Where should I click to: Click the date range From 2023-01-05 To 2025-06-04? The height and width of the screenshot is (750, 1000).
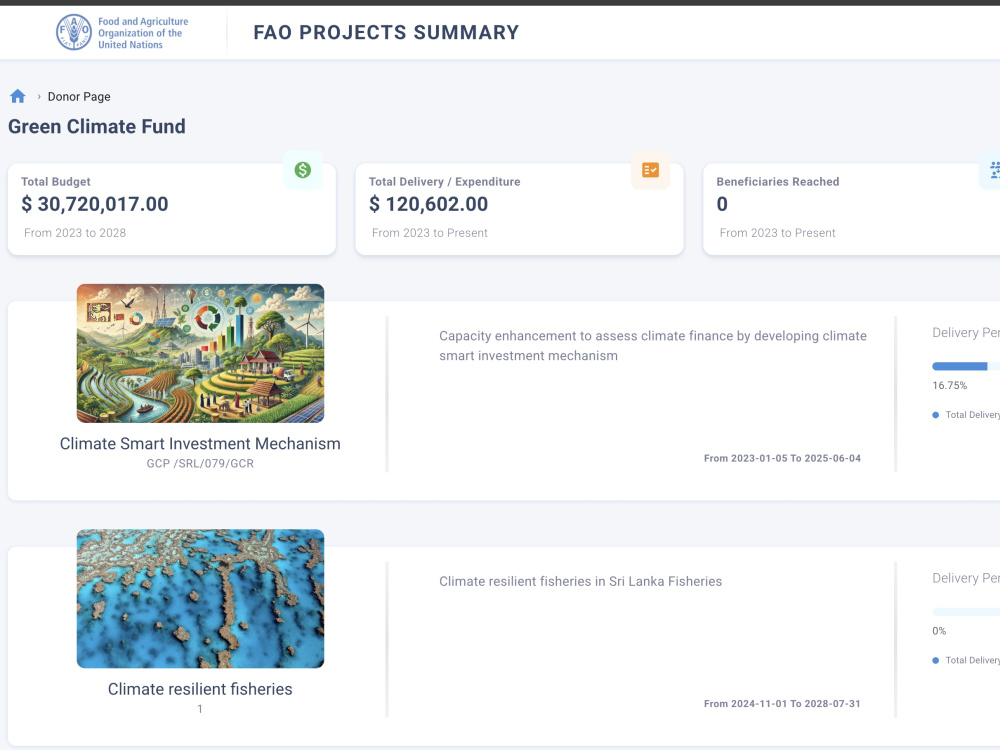(783, 459)
